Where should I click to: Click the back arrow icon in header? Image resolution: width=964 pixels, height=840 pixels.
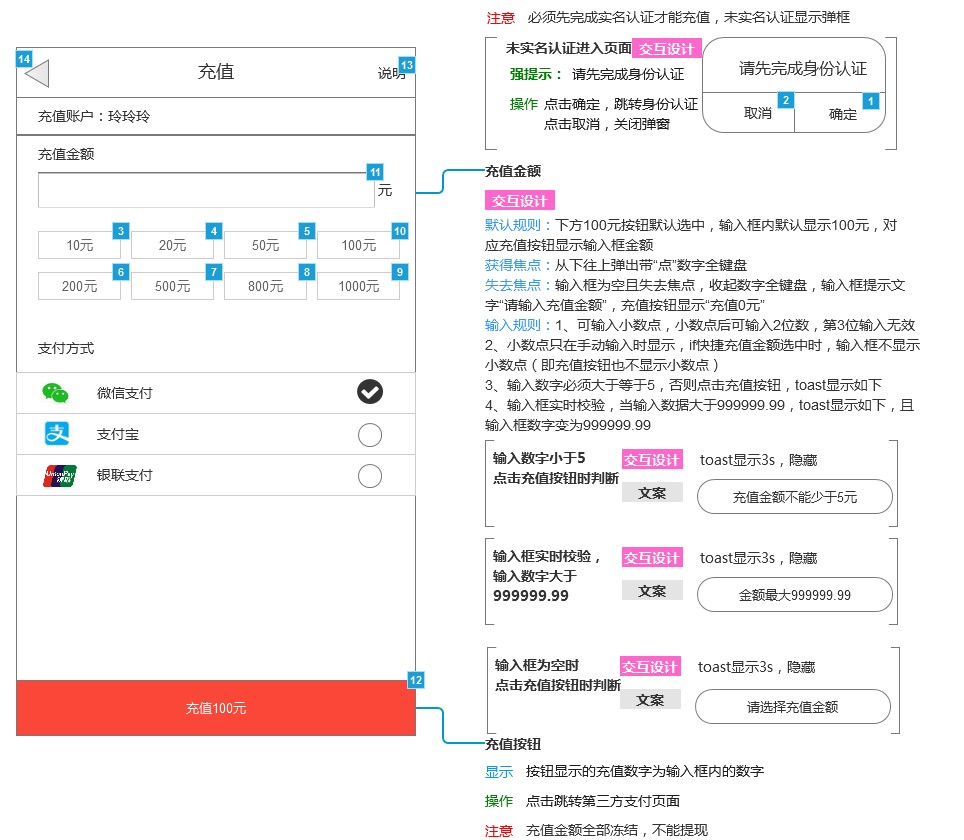pos(37,74)
